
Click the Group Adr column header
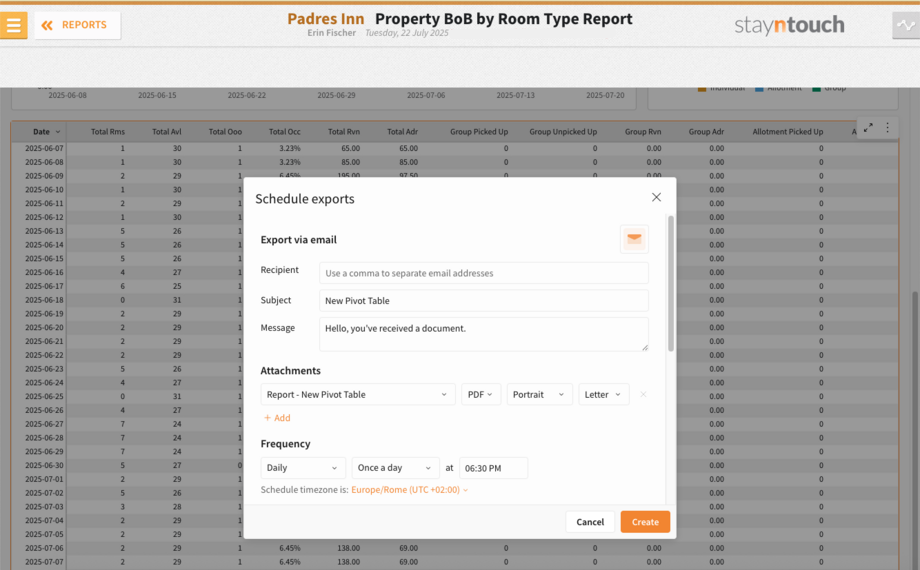[x=706, y=131]
